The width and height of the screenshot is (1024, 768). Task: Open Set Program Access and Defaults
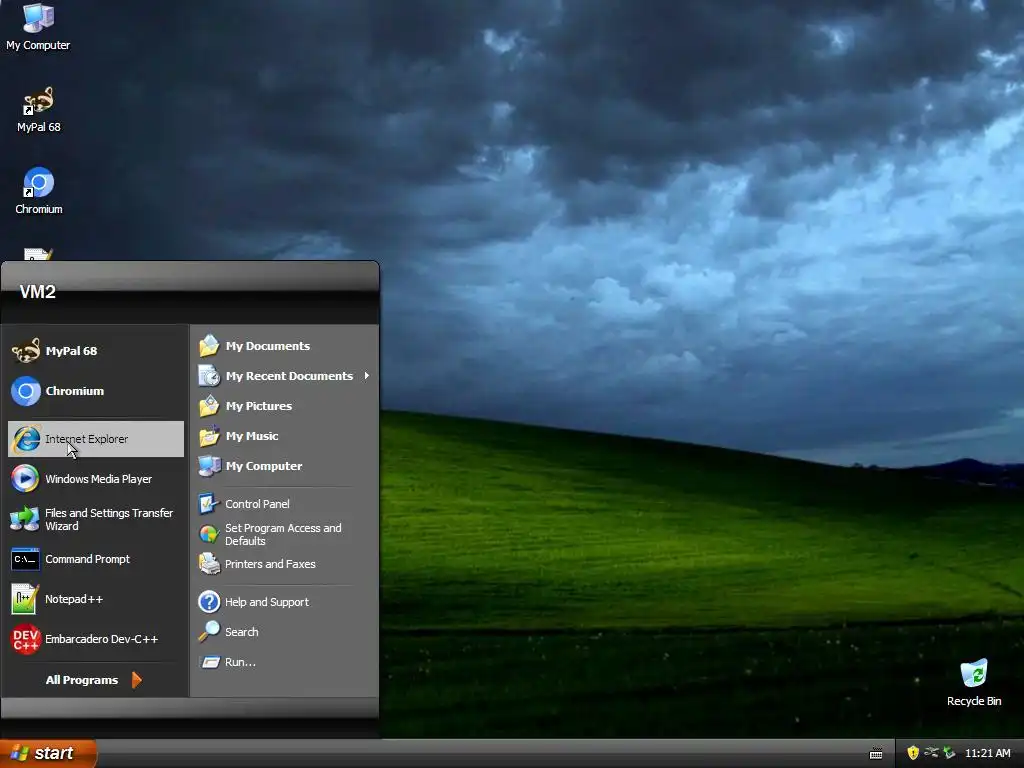(284, 534)
